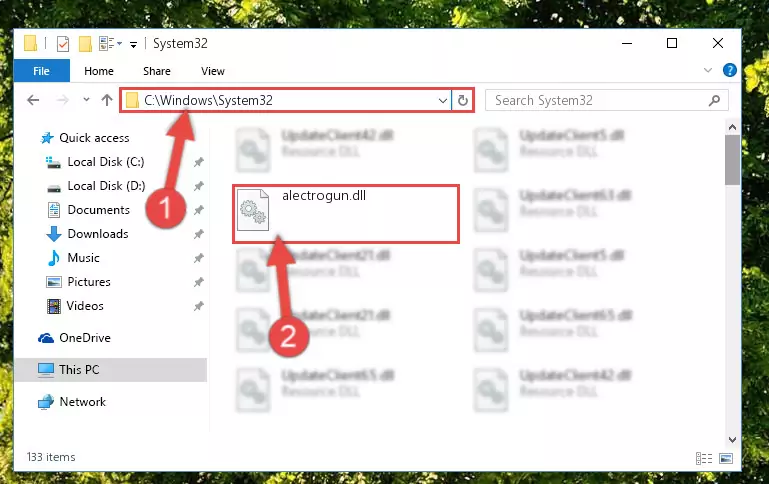The width and height of the screenshot is (769, 484).
Task: Click the Search System32 field
Action: pos(606,101)
